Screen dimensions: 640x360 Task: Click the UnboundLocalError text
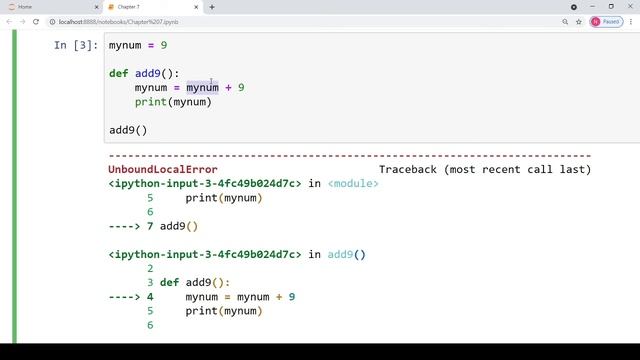click(x=163, y=169)
